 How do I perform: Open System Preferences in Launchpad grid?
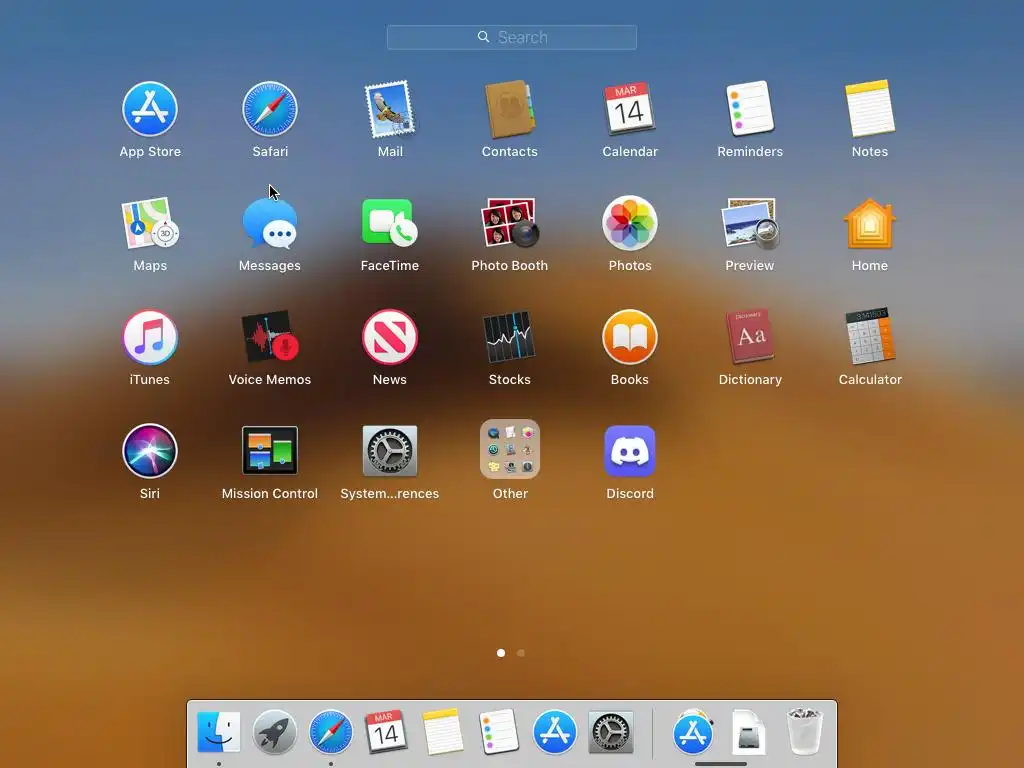(x=390, y=451)
